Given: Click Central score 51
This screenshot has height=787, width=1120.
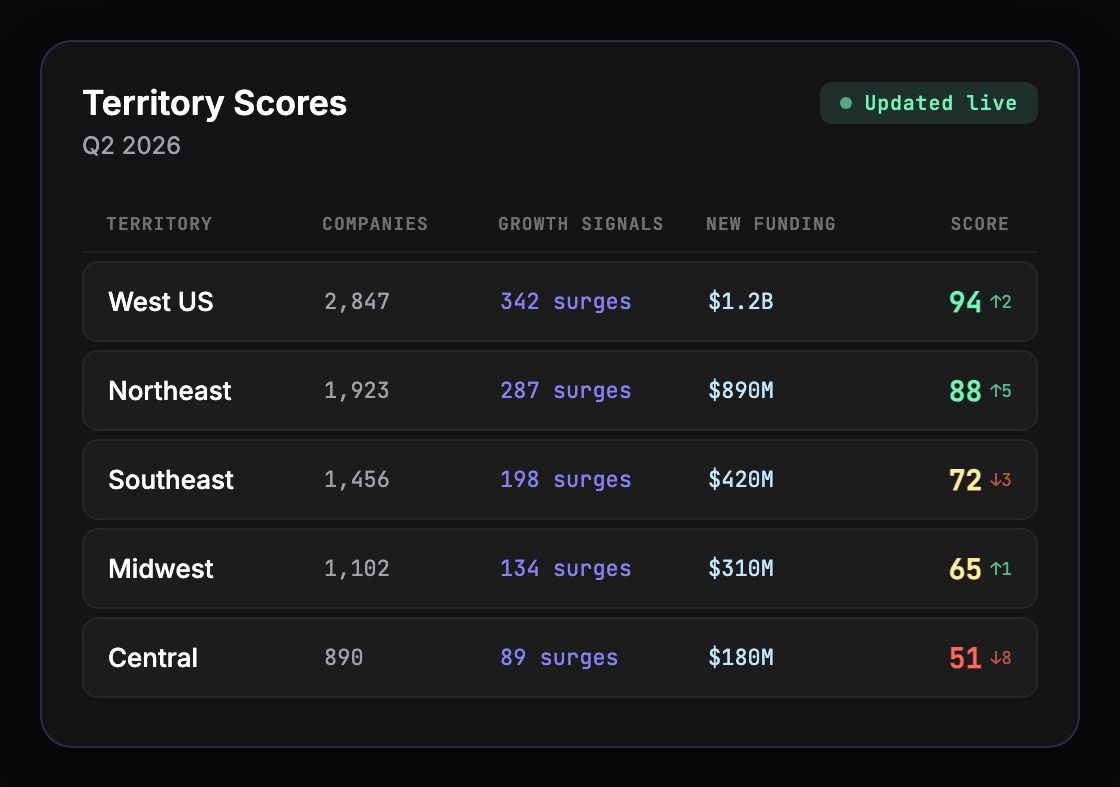Looking at the screenshot, I should [965, 658].
